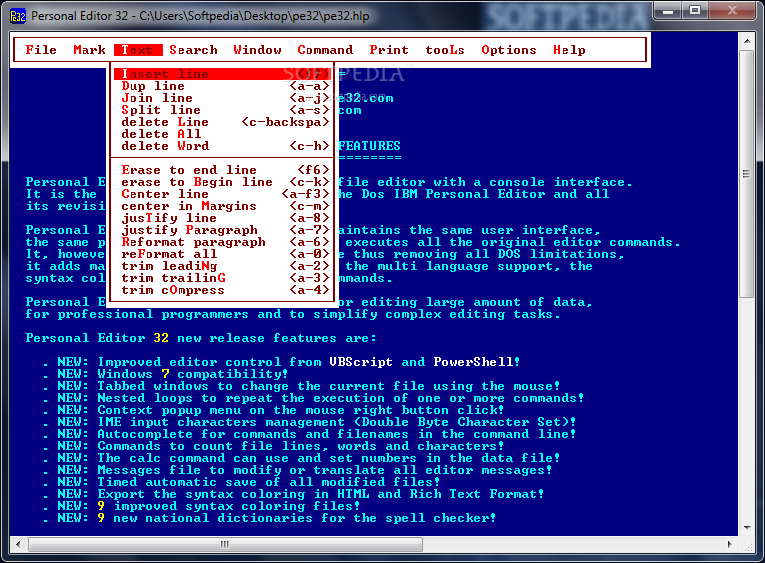Choose trim leadiNg menu entry

tap(222, 266)
